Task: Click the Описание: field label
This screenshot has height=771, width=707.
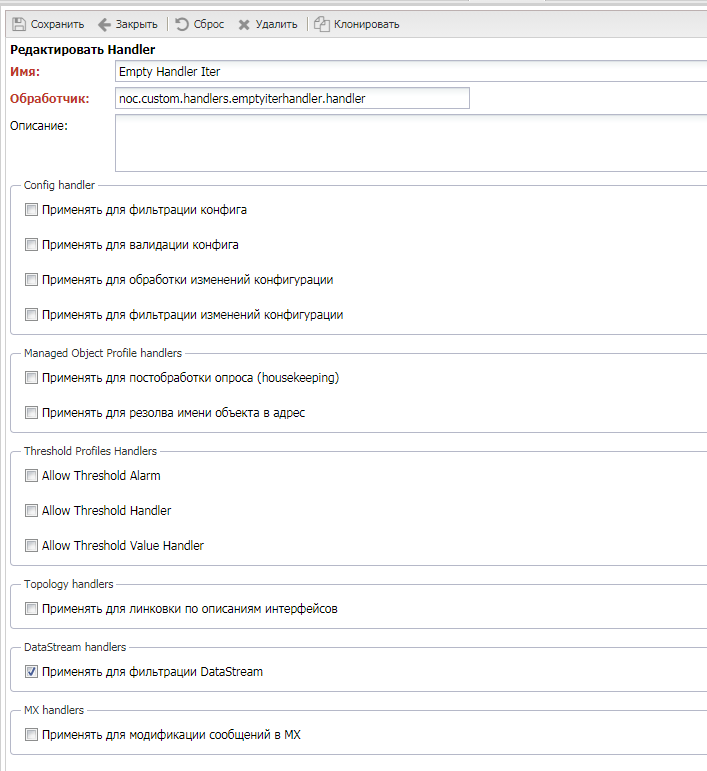Action: click(39, 126)
